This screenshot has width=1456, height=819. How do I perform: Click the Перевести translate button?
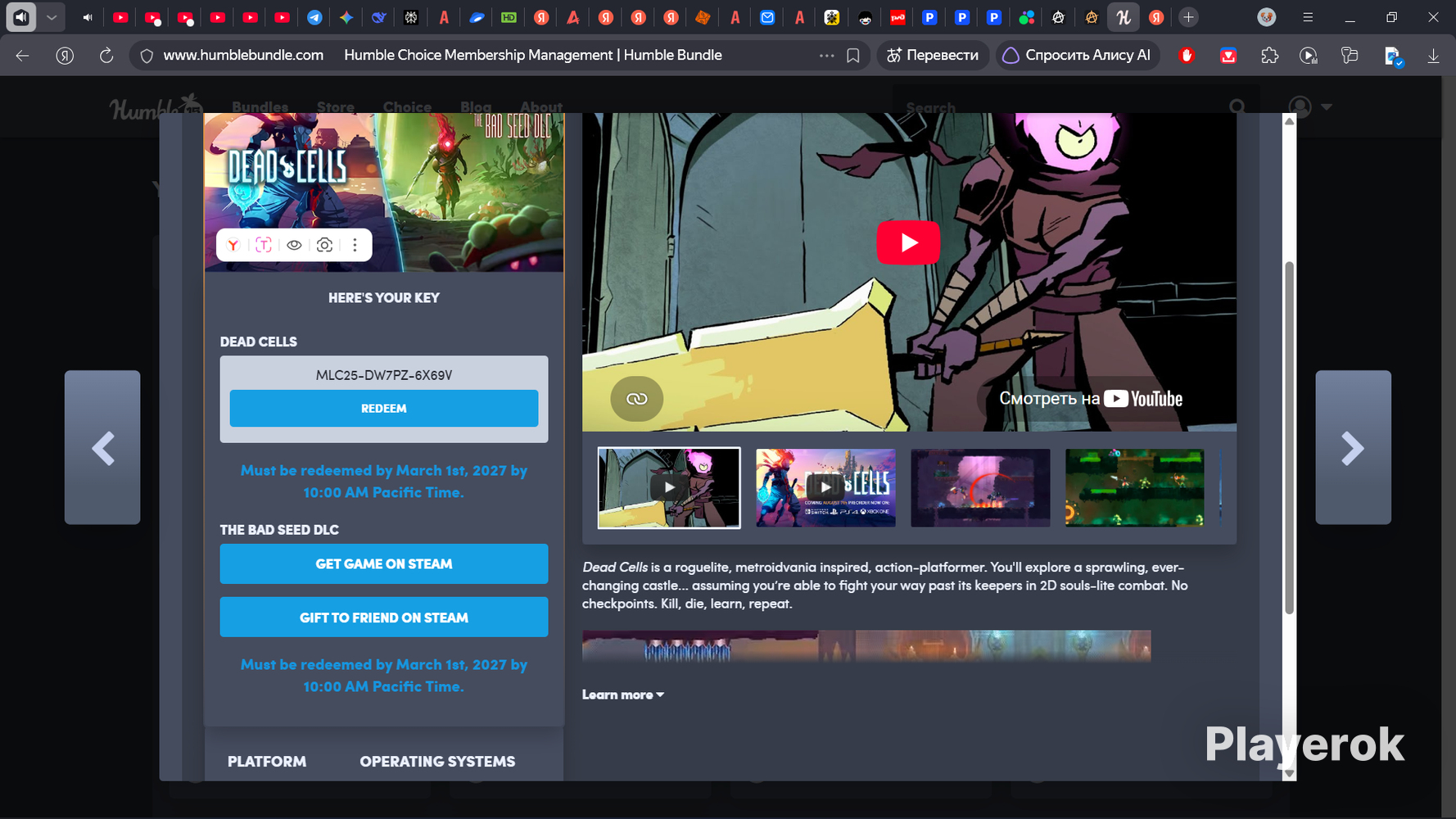point(933,56)
